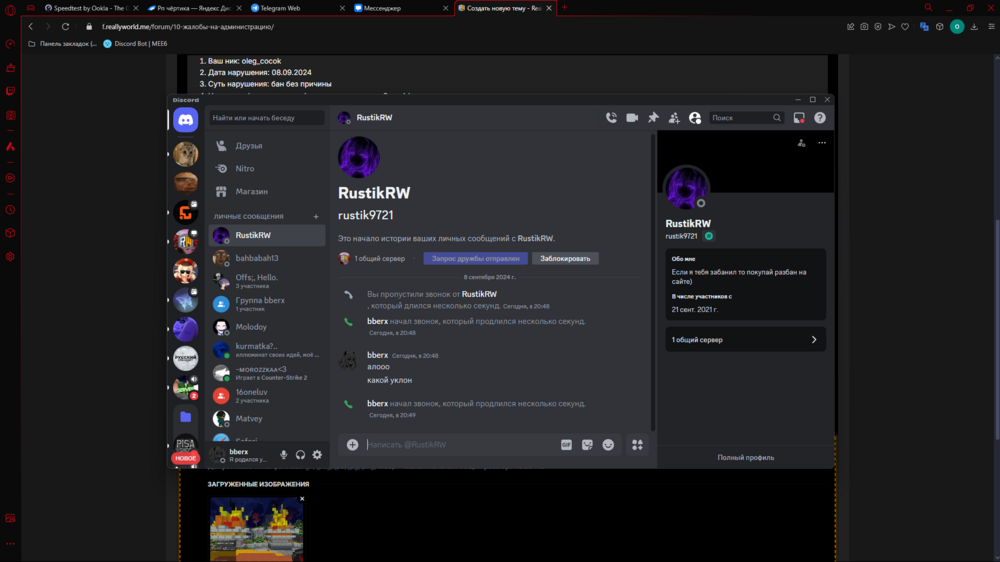Open Группа bberx group chat
Image resolution: width=1000 pixels, height=562 pixels.
pyautogui.click(x=267, y=304)
